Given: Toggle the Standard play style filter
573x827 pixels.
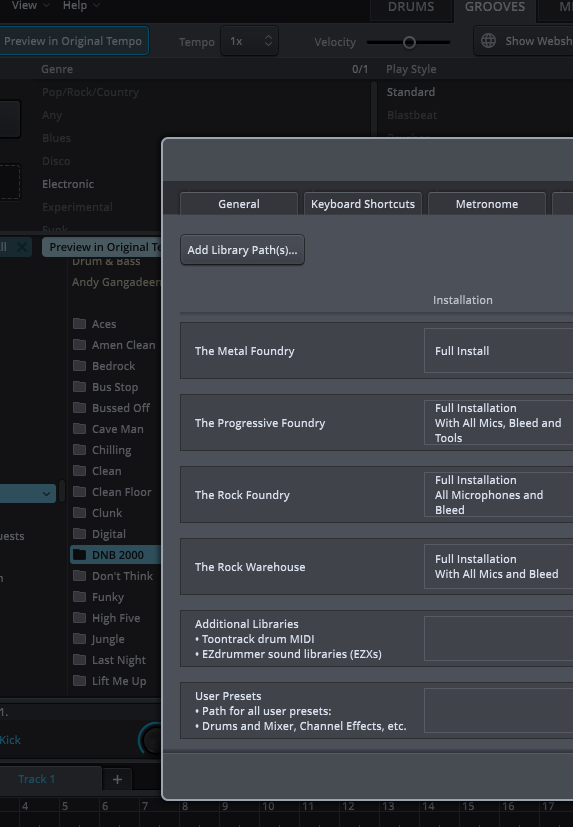Looking at the screenshot, I should (x=411, y=92).
